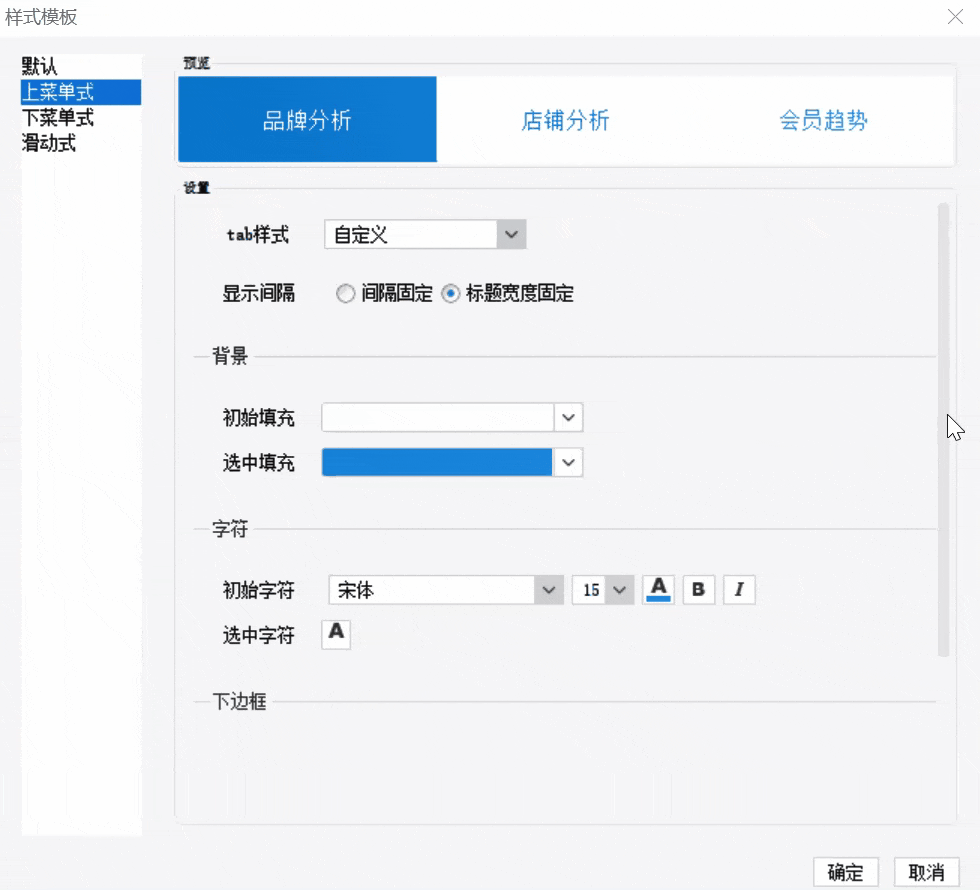This screenshot has width=980, height=890.
Task: Select 标题宽度固定 radio button
Action: pyautogui.click(x=450, y=293)
